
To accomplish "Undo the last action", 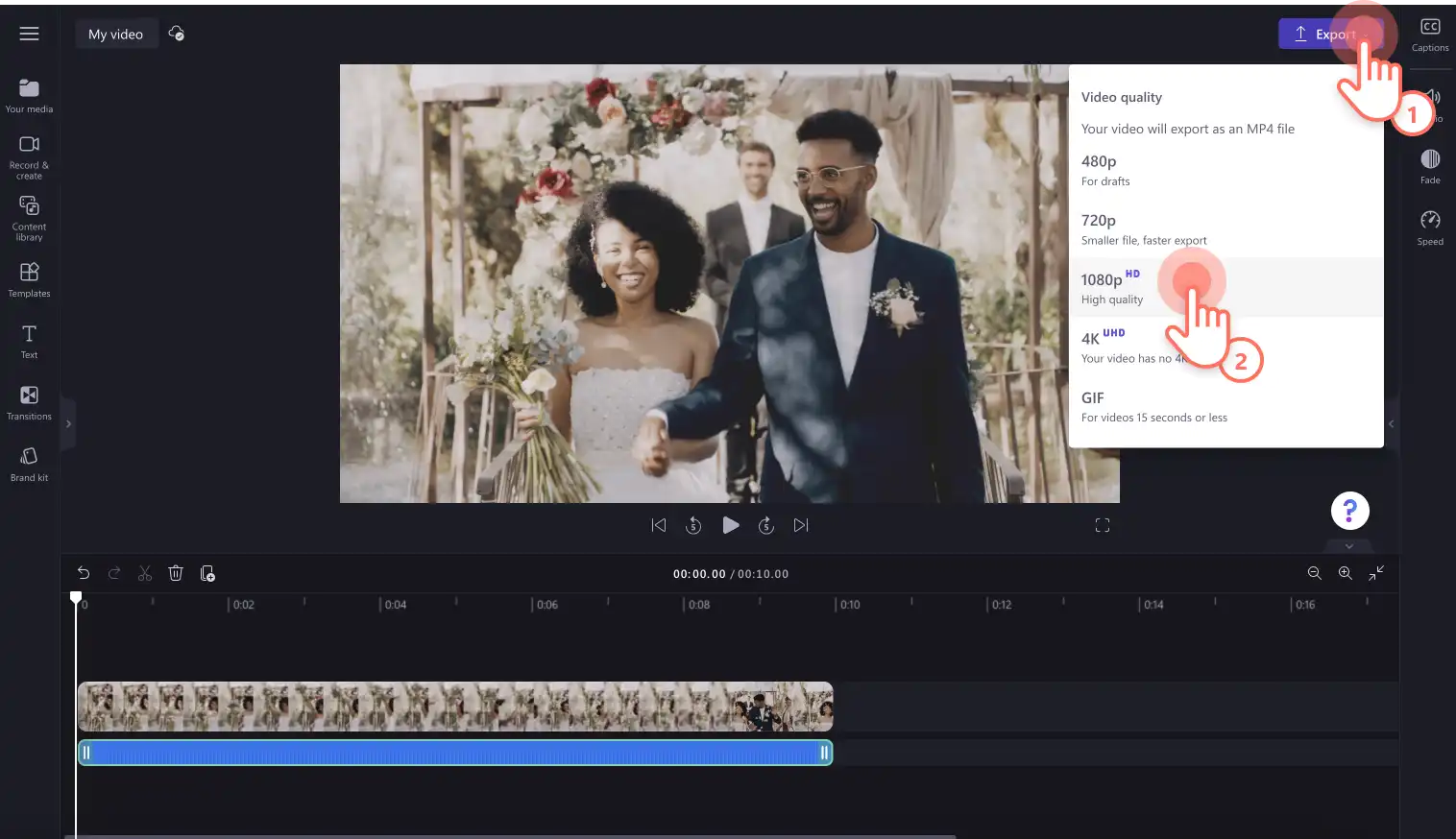I will pyautogui.click(x=84, y=573).
